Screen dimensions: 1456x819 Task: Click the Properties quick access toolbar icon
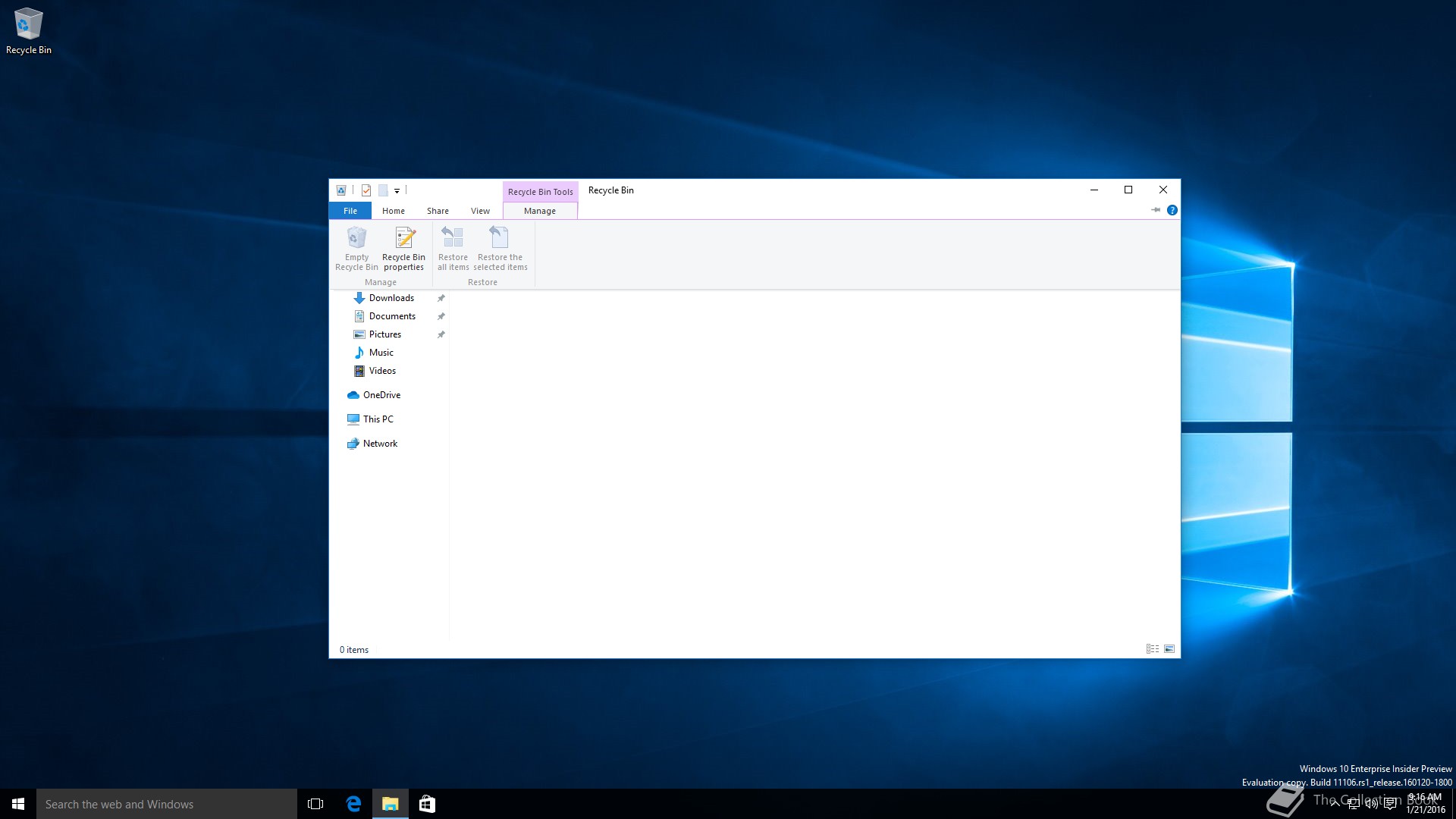366,190
